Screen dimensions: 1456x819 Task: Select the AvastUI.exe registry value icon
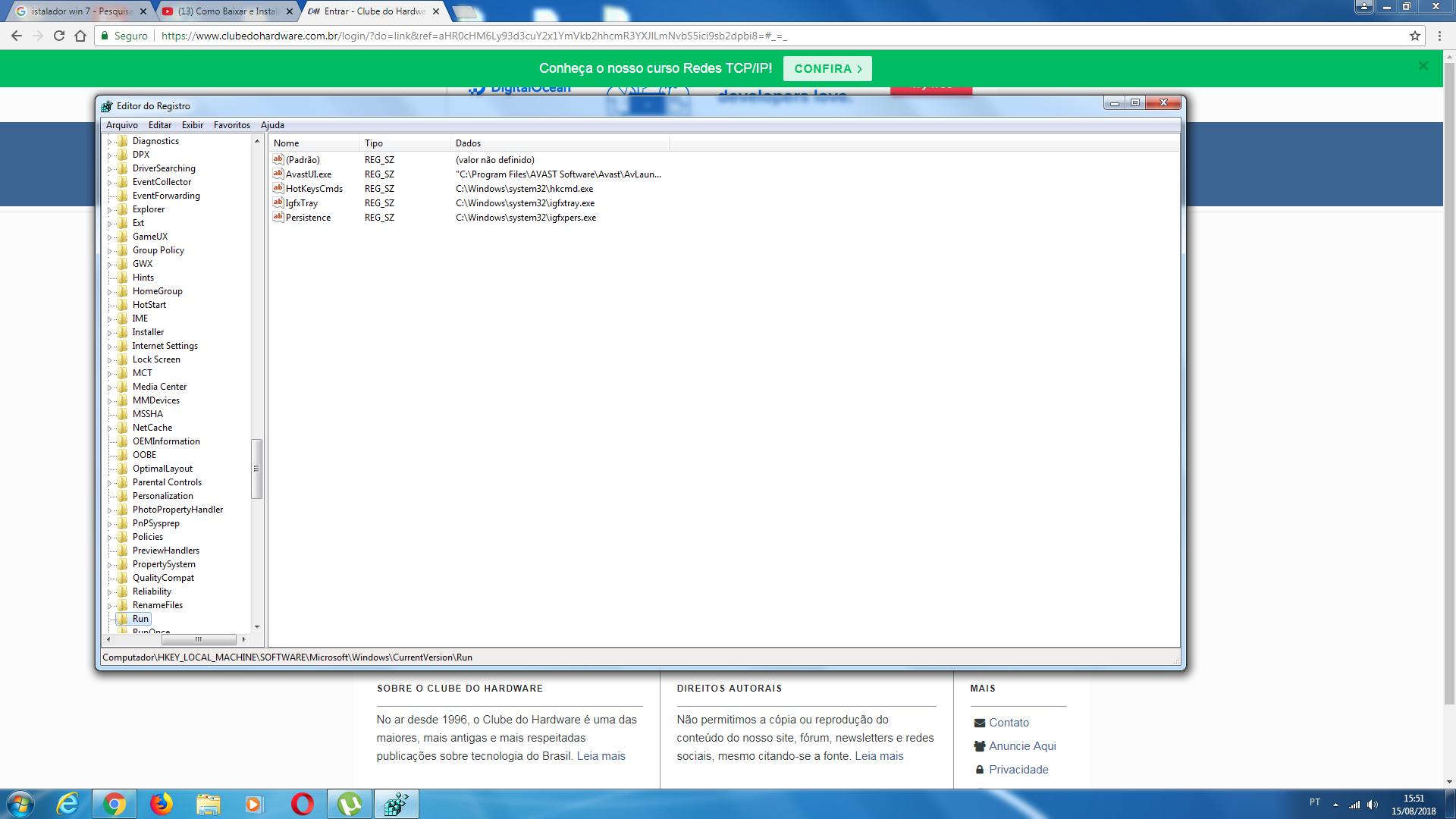(278, 174)
